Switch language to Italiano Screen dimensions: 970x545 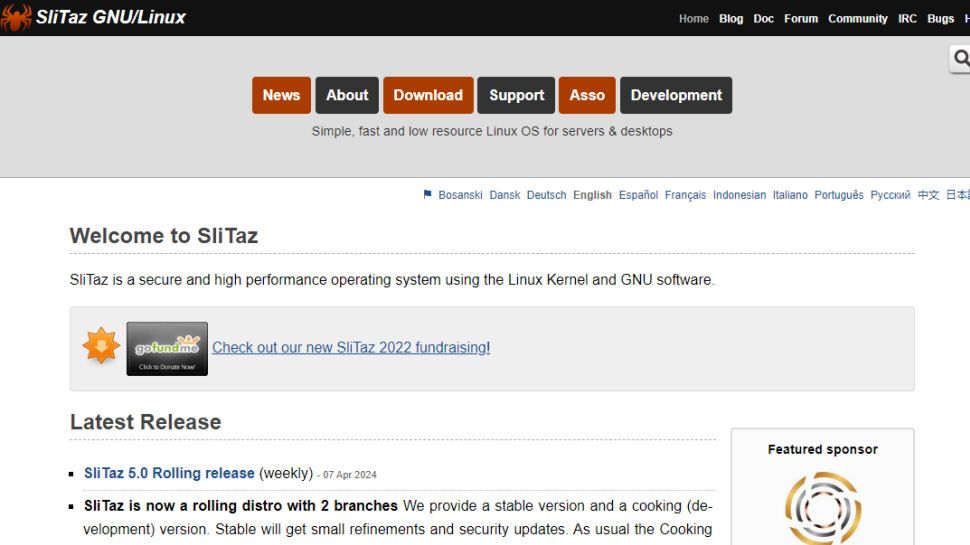click(x=790, y=195)
